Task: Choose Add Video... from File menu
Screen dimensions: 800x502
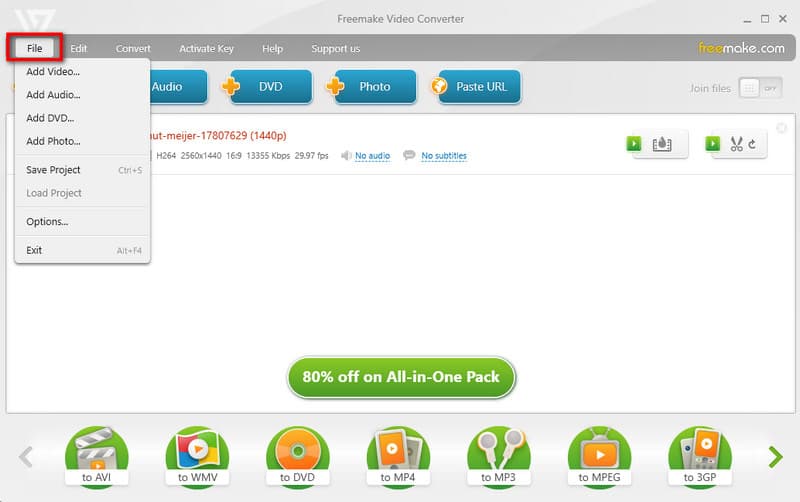Action: [x=82, y=71]
